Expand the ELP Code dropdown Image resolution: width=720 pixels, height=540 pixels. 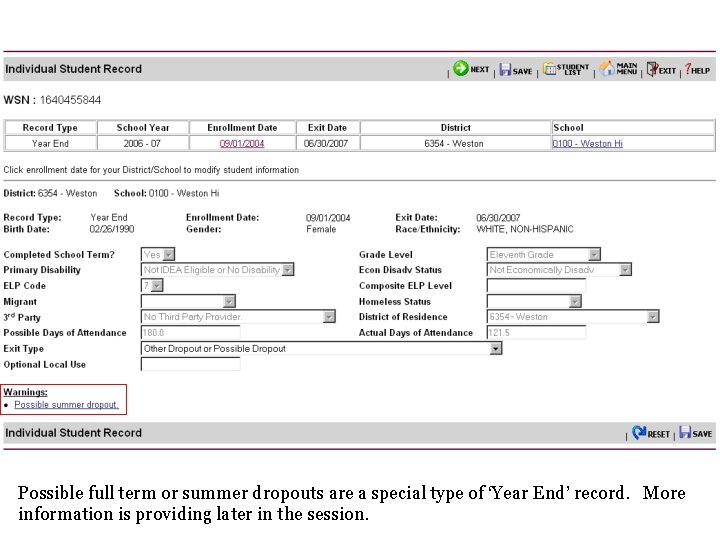[x=157, y=286]
